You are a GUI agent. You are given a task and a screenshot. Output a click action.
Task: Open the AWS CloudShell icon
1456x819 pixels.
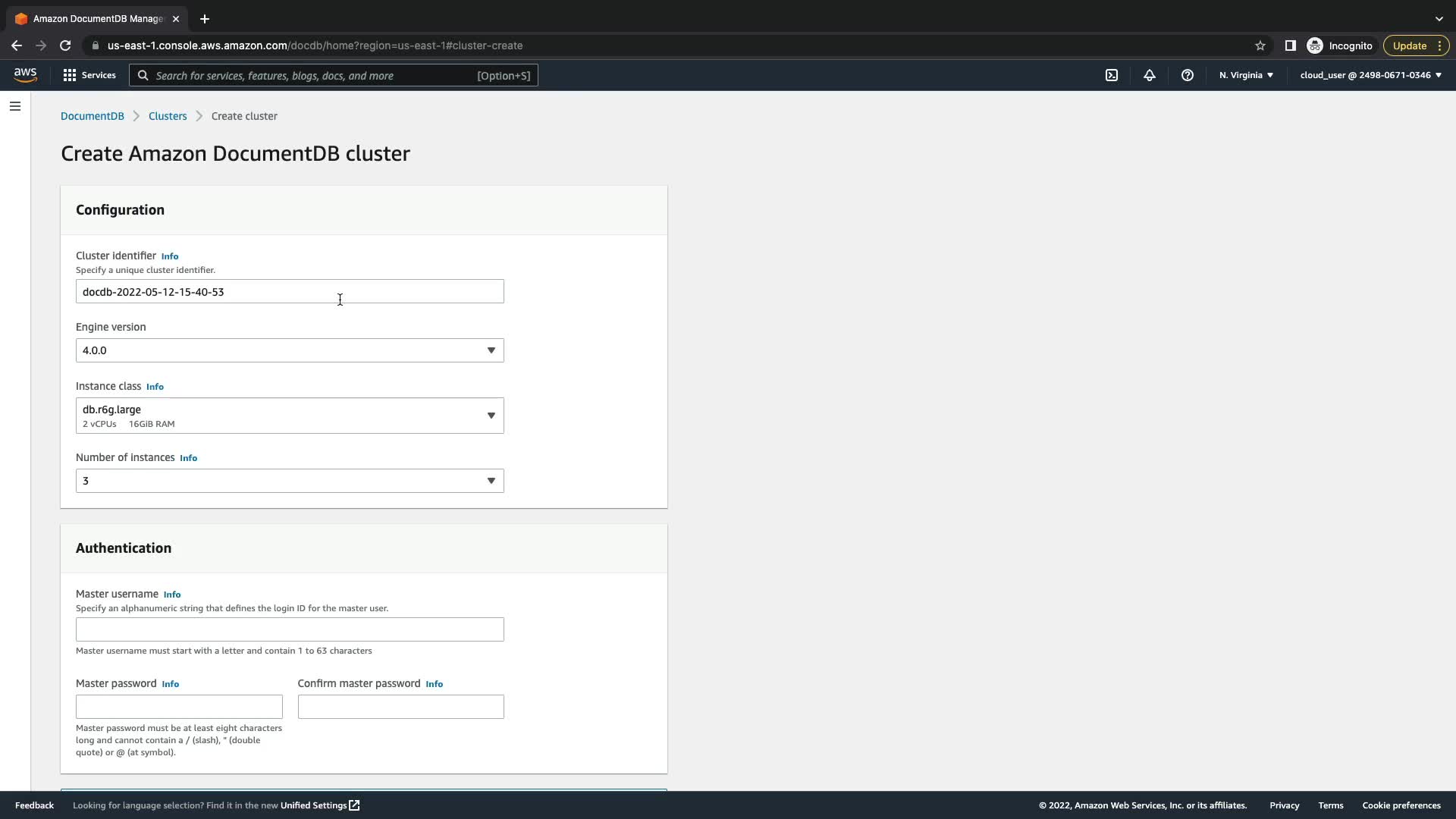(1112, 75)
